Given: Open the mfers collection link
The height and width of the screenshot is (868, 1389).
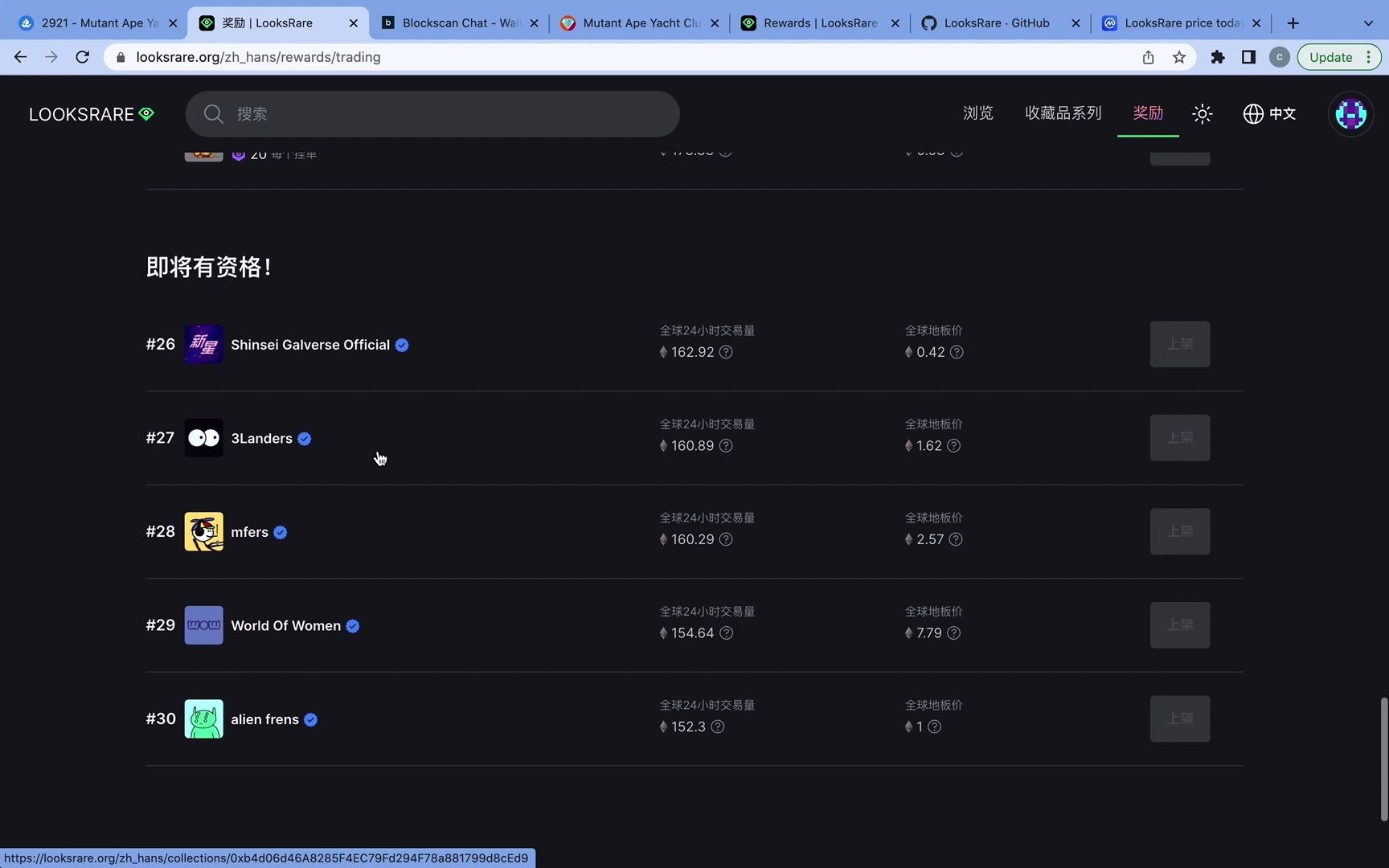Looking at the screenshot, I should pos(250,532).
